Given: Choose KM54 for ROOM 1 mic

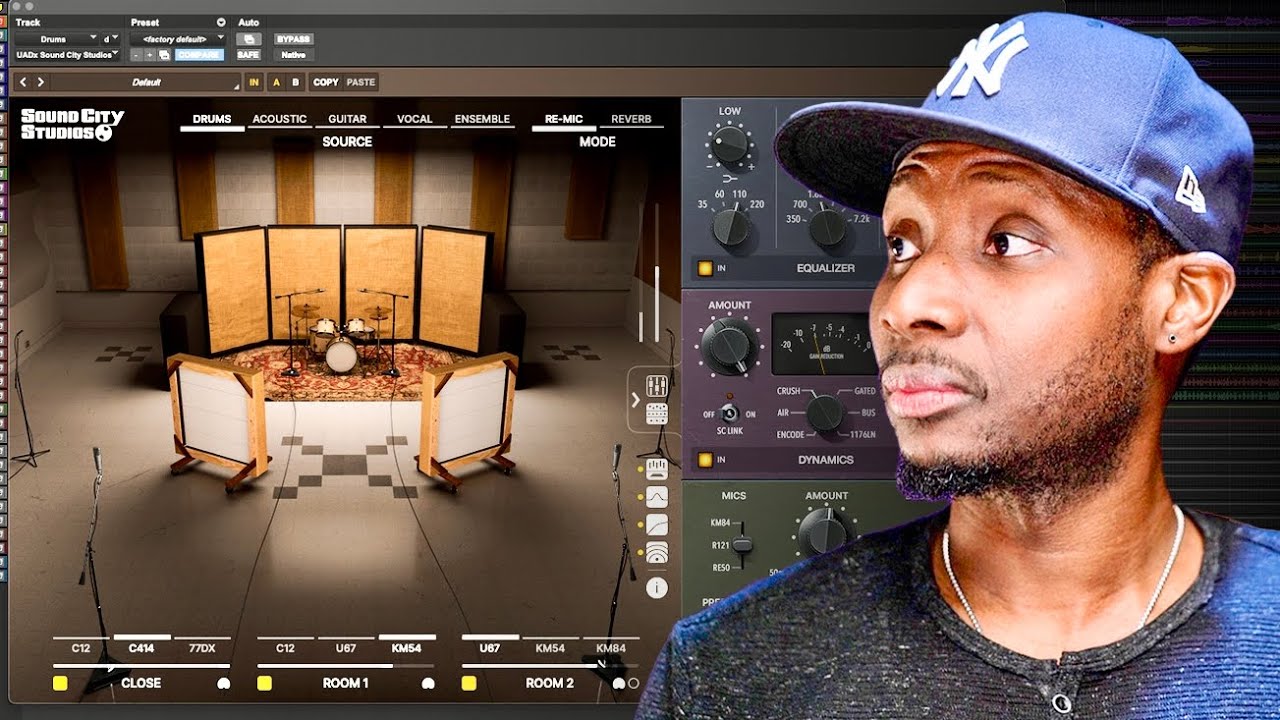Looking at the screenshot, I should [407, 647].
